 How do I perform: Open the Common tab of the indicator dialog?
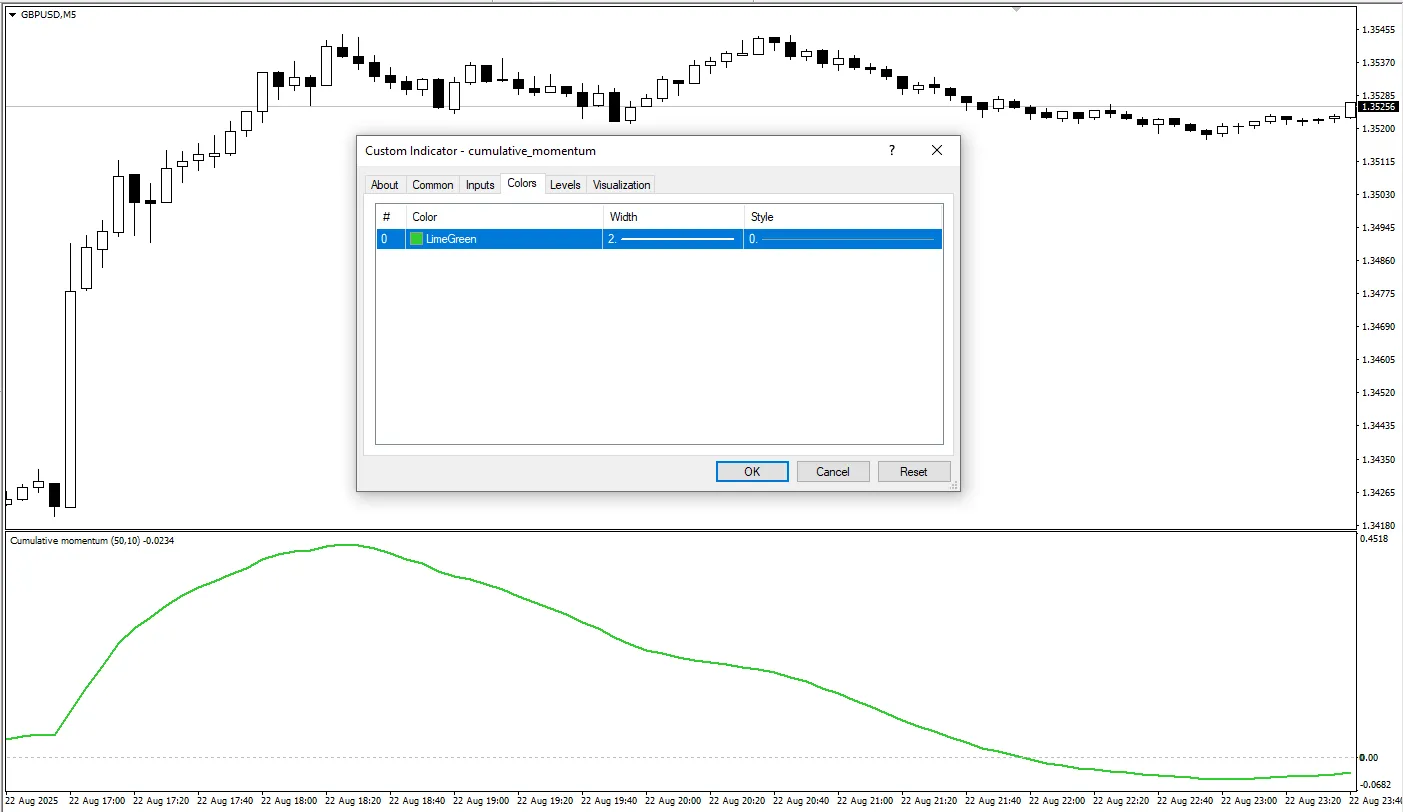[x=432, y=184]
